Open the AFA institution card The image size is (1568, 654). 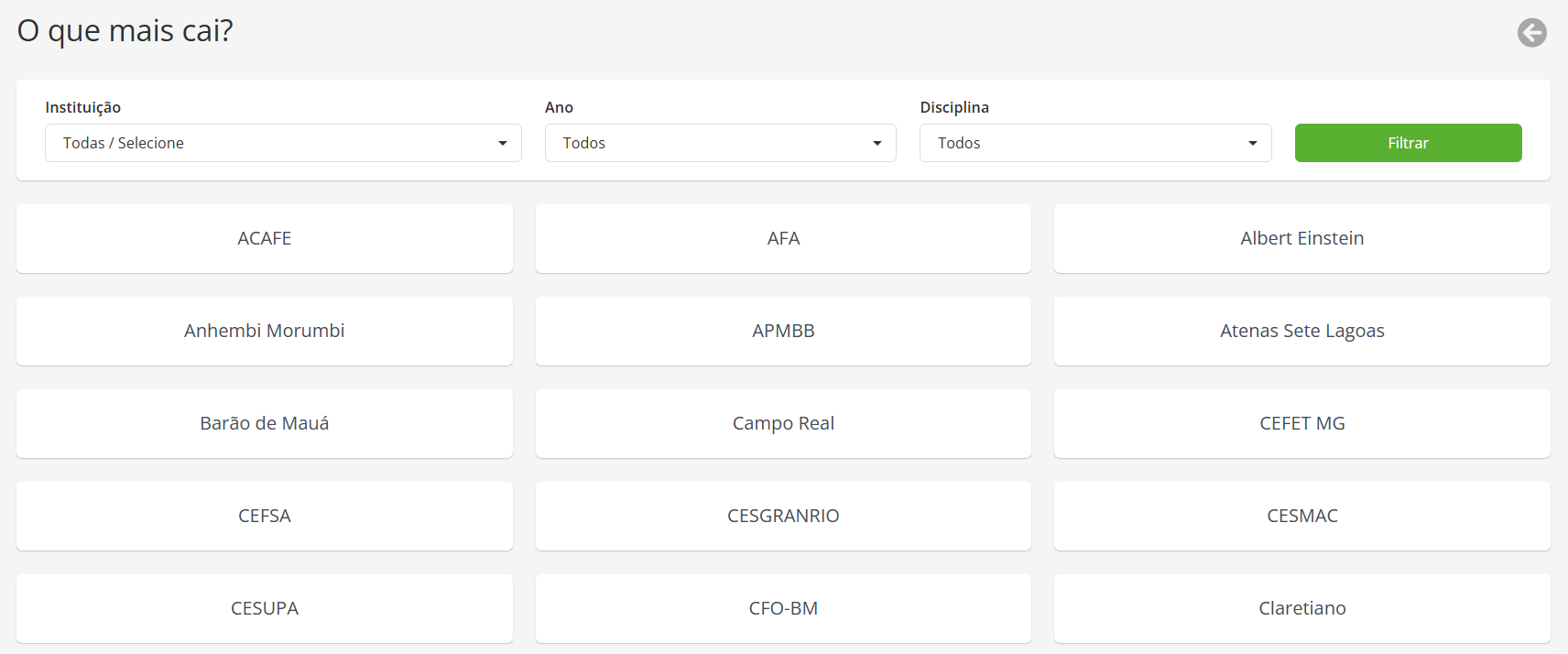783,238
